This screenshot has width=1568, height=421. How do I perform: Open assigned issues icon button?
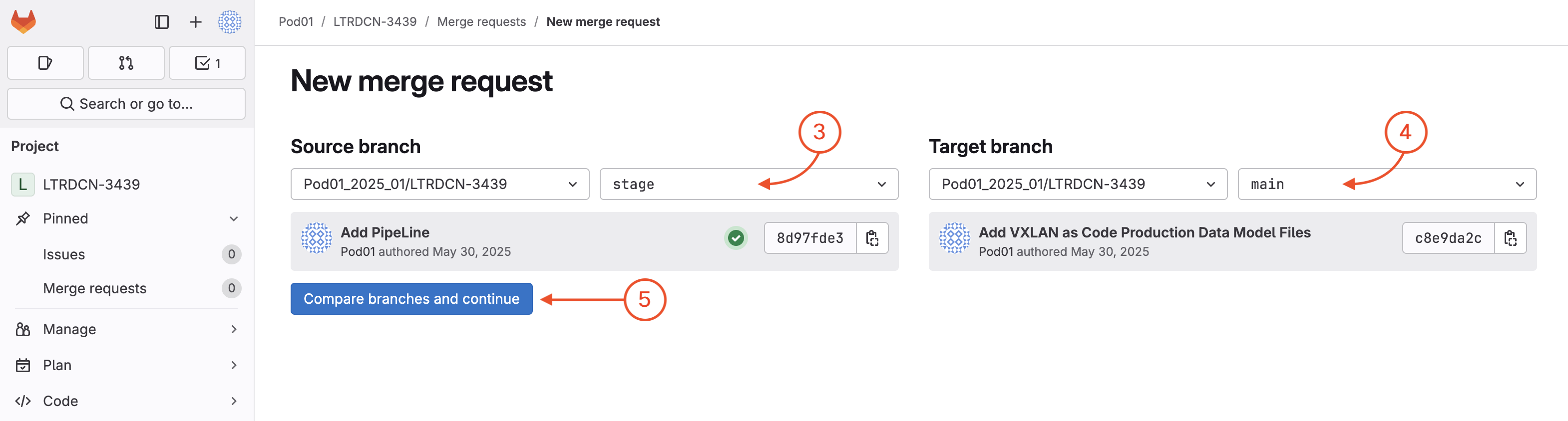pos(45,63)
